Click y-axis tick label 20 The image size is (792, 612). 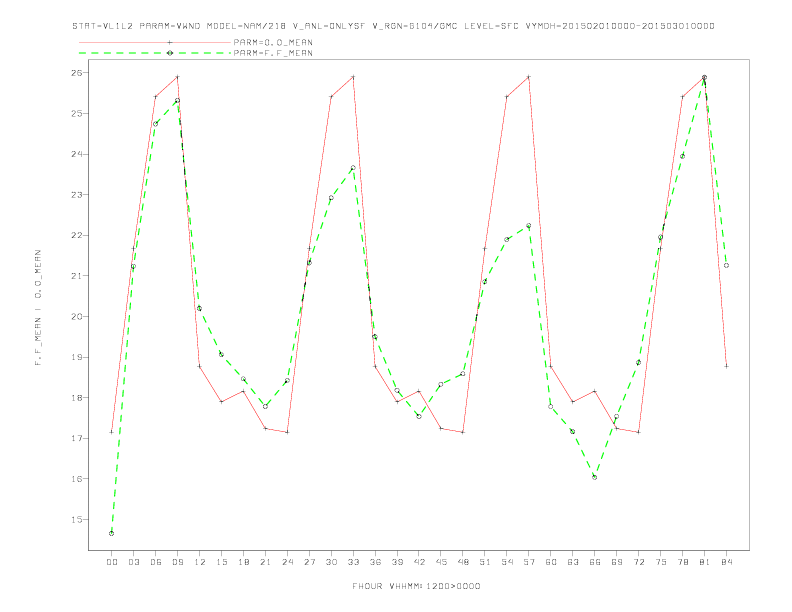(77, 317)
